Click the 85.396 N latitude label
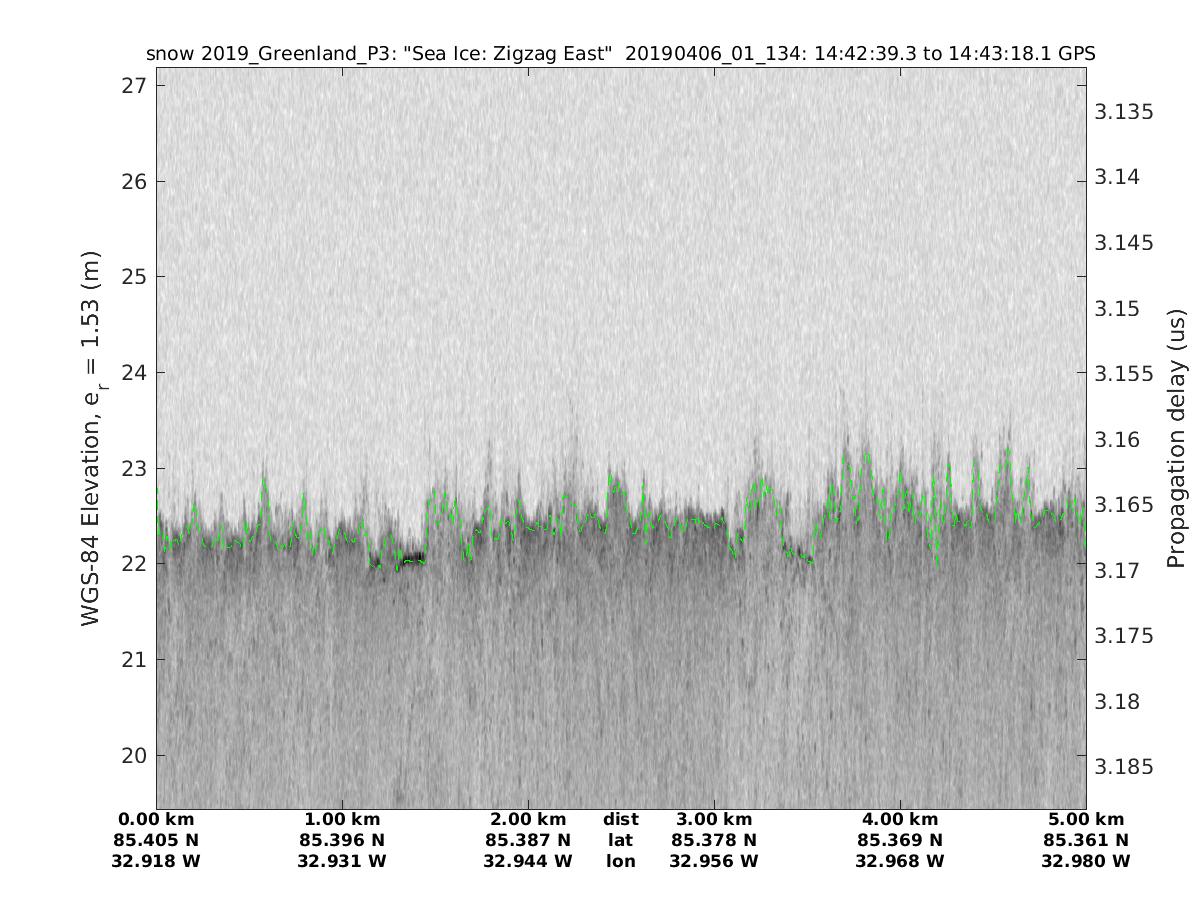Screen dimensions: 1200x900 (x=342, y=840)
